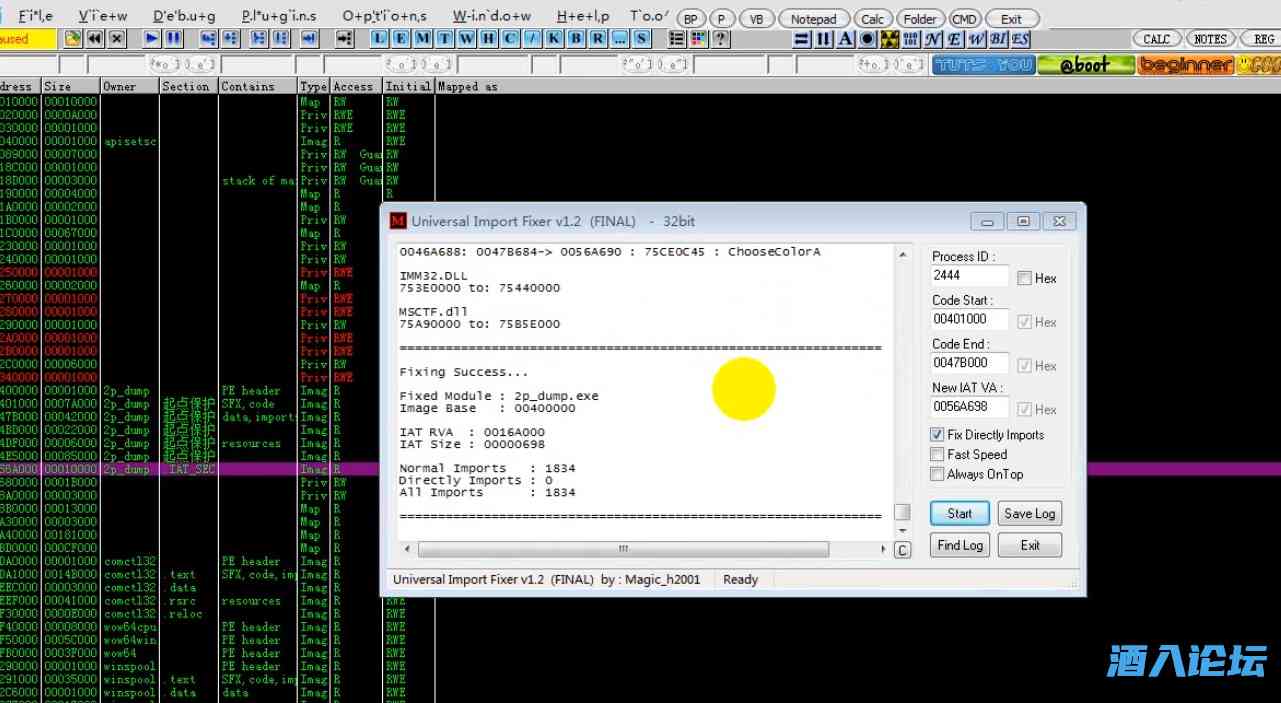
Task: Click the New IAT VA input field
Action: point(969,407)
